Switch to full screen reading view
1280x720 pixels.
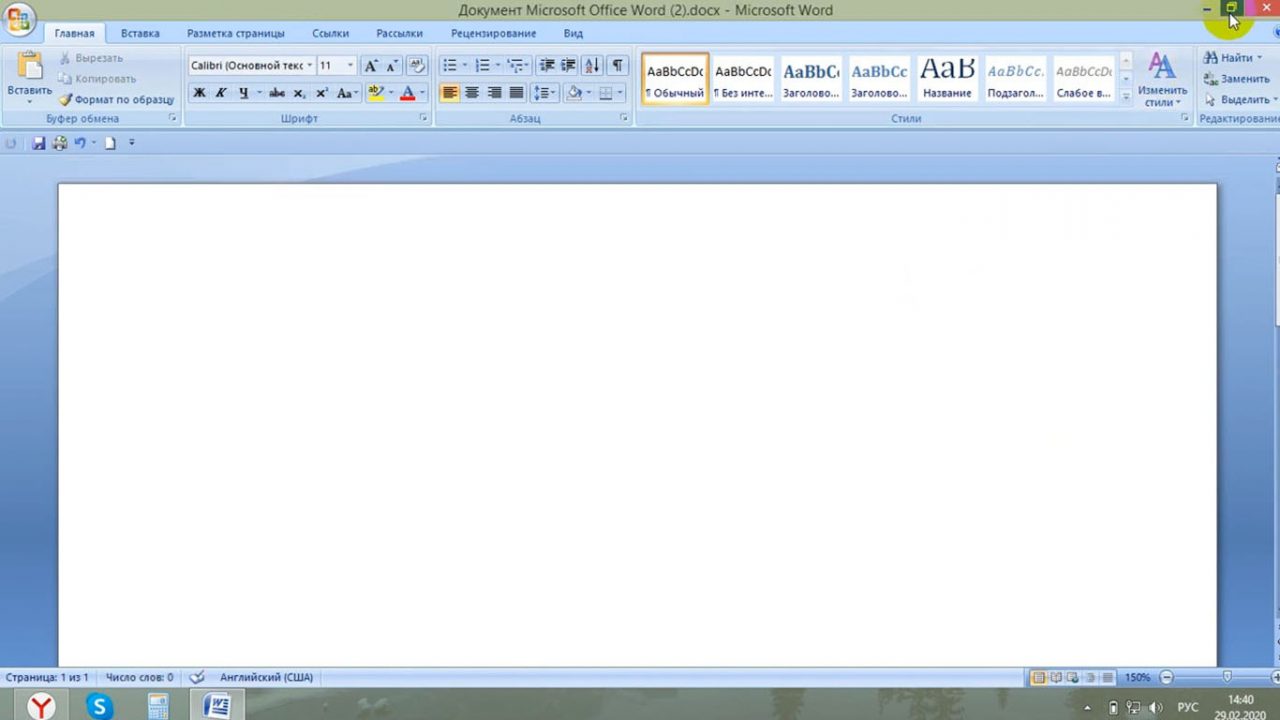coord(1056,677)
